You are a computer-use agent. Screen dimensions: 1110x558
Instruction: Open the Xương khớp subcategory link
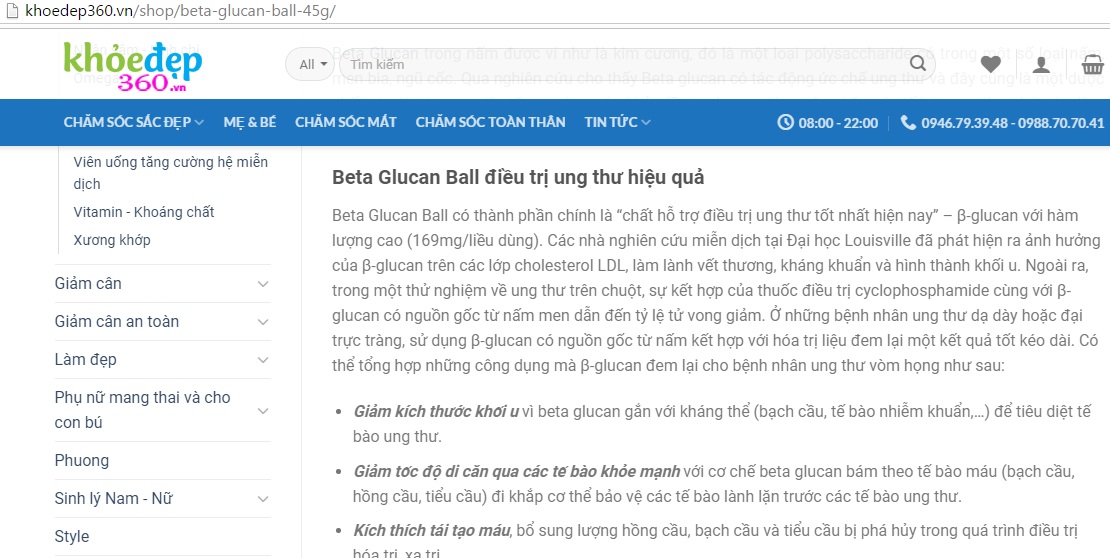tap(112, 240)
